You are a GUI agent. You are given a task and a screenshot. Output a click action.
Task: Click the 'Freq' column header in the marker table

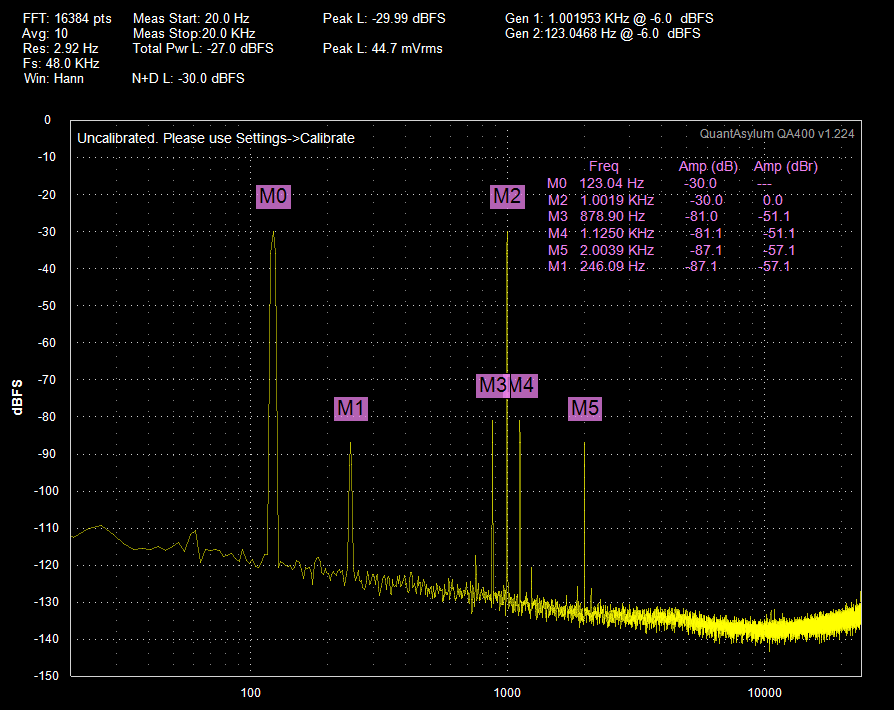coord(603,166)
